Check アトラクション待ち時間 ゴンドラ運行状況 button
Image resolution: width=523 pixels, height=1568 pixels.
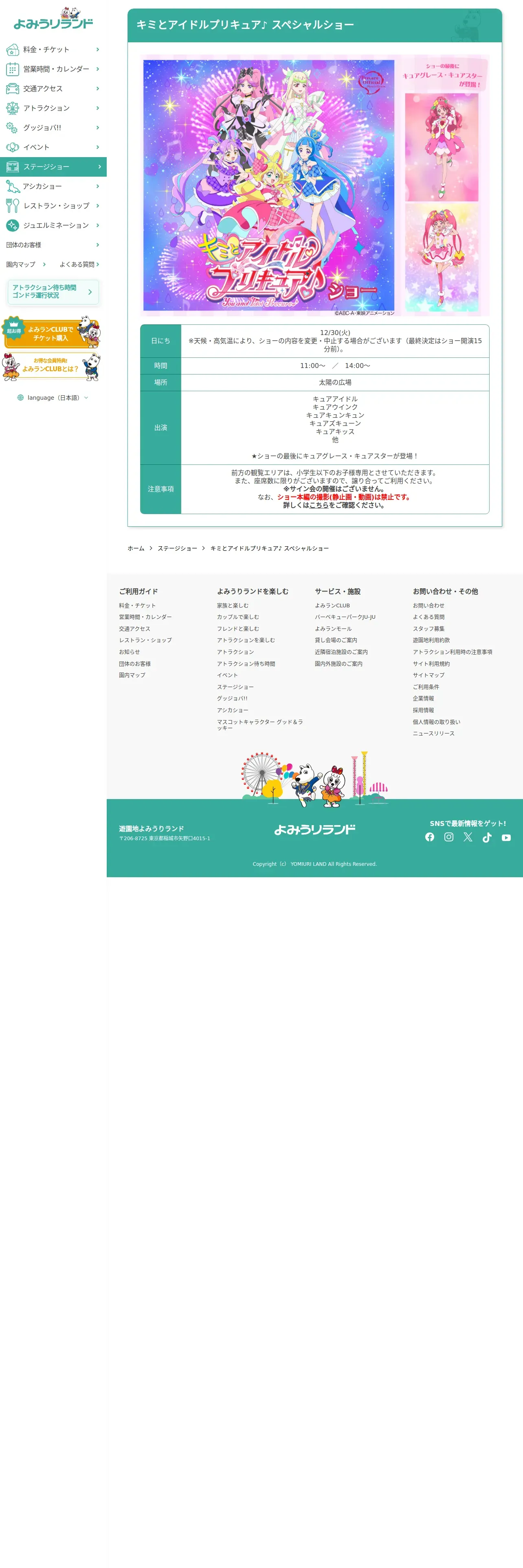pyautogui.click(x=53, y=292)
